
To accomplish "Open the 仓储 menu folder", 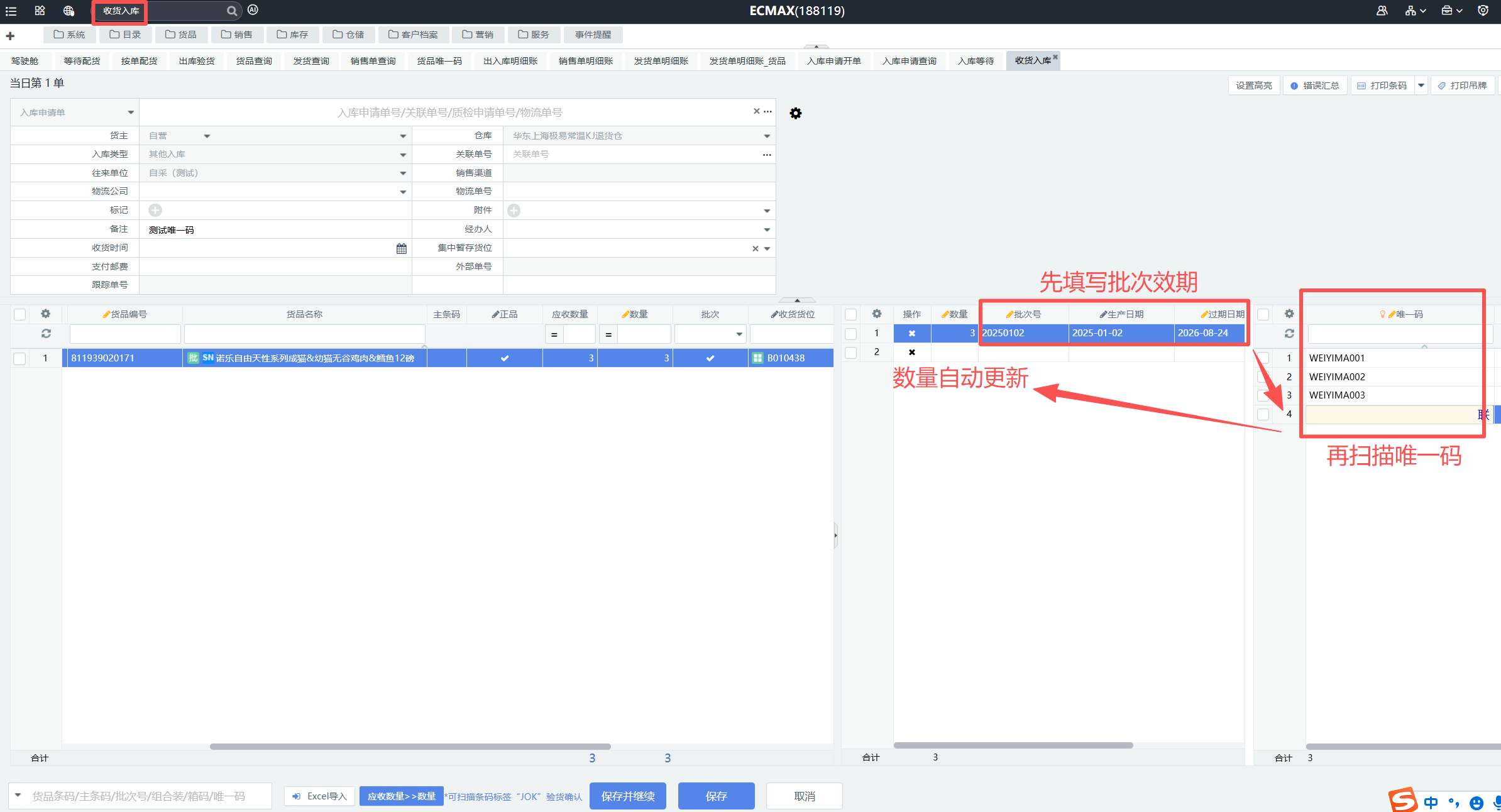I will [348, 35].
